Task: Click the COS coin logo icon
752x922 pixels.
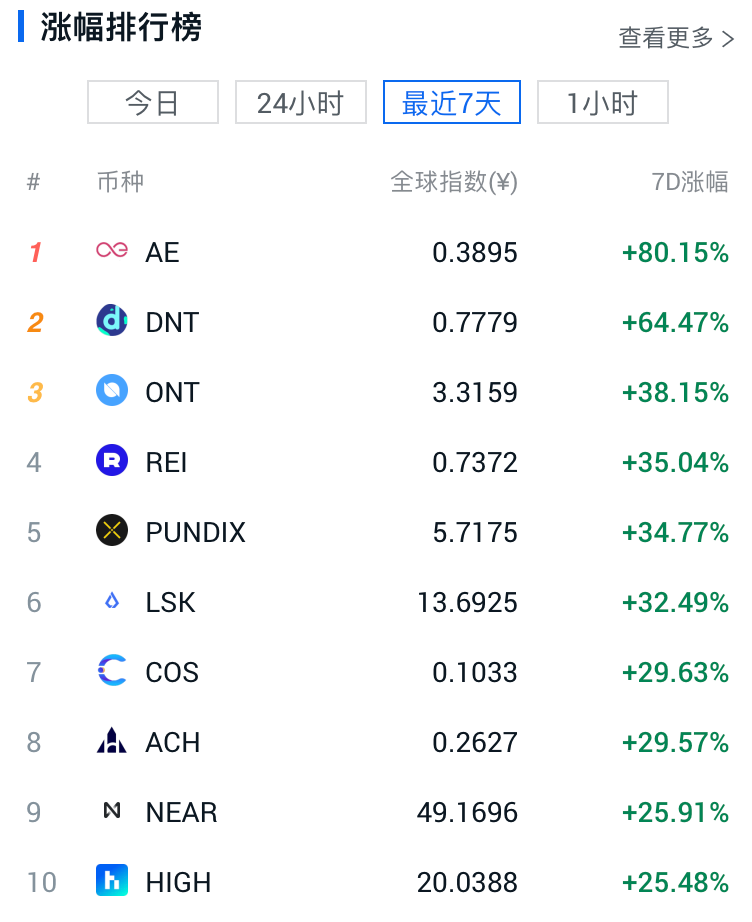Action: click(x=112, y=671)
